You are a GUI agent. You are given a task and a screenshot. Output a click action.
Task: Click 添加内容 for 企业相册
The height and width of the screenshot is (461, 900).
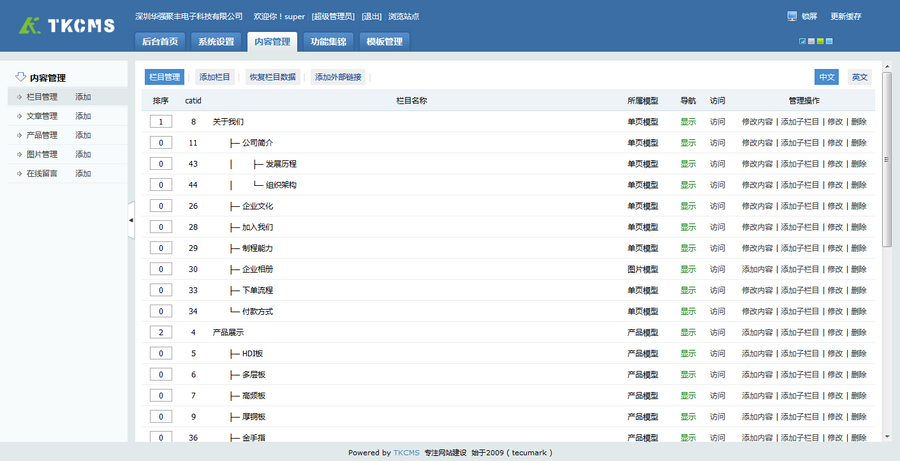757,269
